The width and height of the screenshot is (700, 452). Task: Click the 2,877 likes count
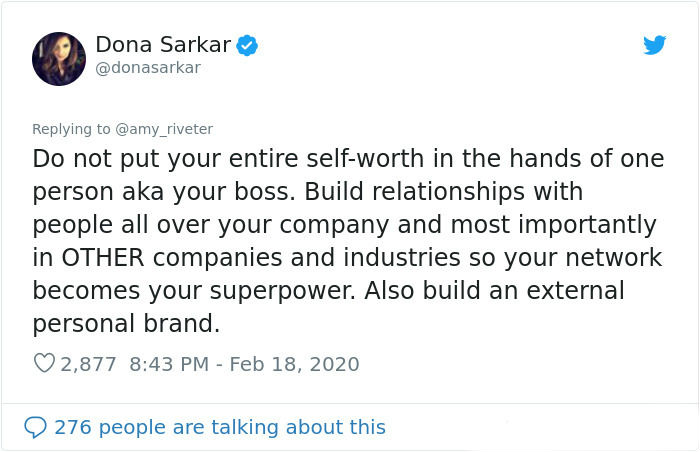click(88, 364)
